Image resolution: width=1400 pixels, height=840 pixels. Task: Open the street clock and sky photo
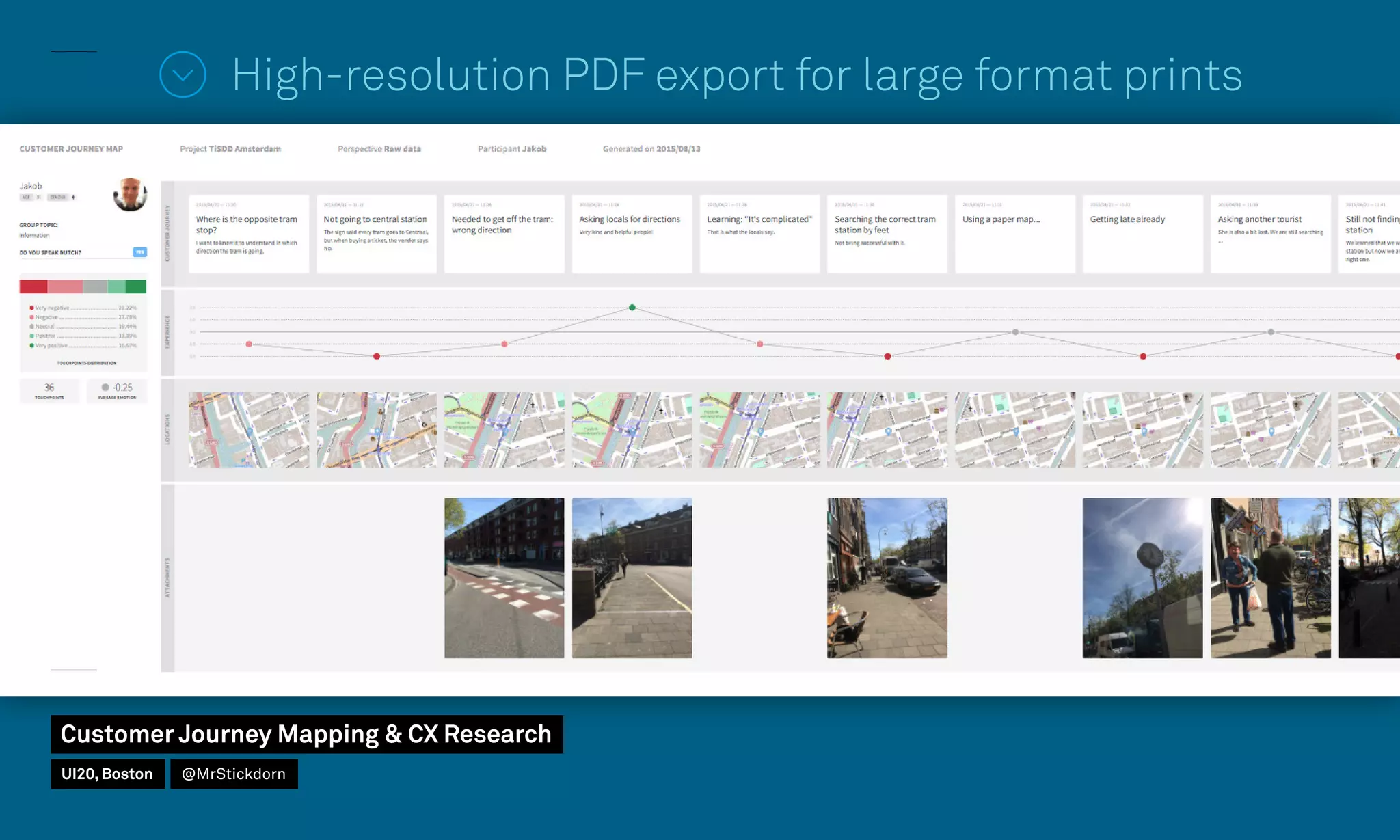(x=1143, y=578)
